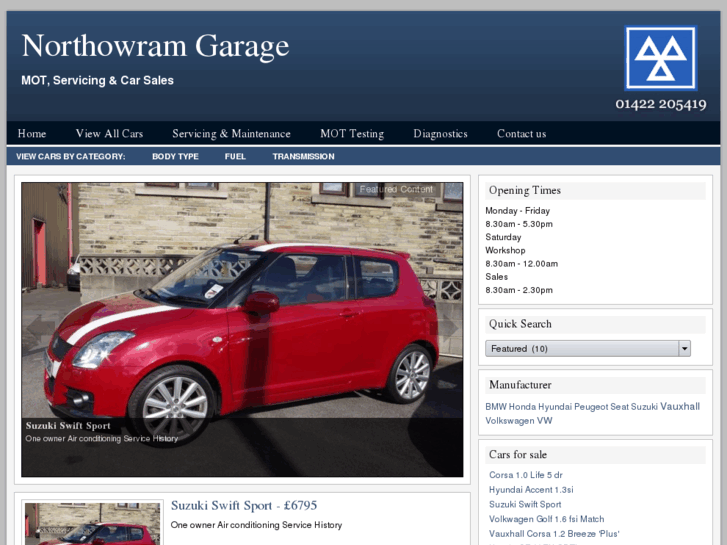Open the MOT Testing page
This screenshot has width=727, height=545.
[x=352, y=134]
